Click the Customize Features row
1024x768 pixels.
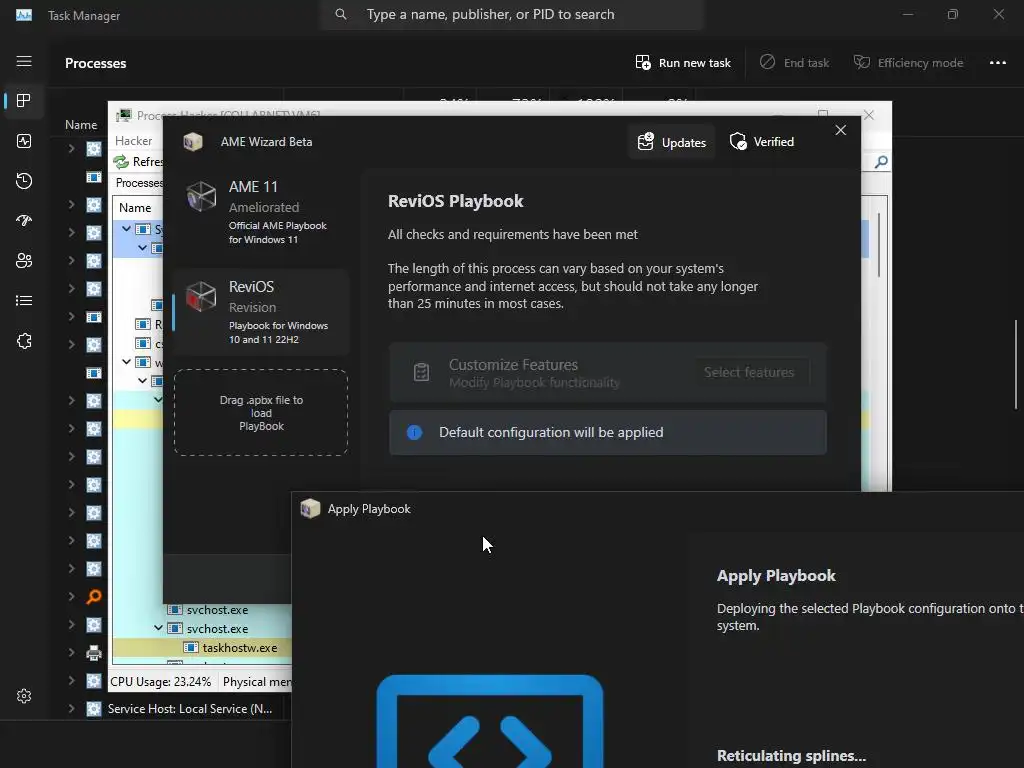607,372
